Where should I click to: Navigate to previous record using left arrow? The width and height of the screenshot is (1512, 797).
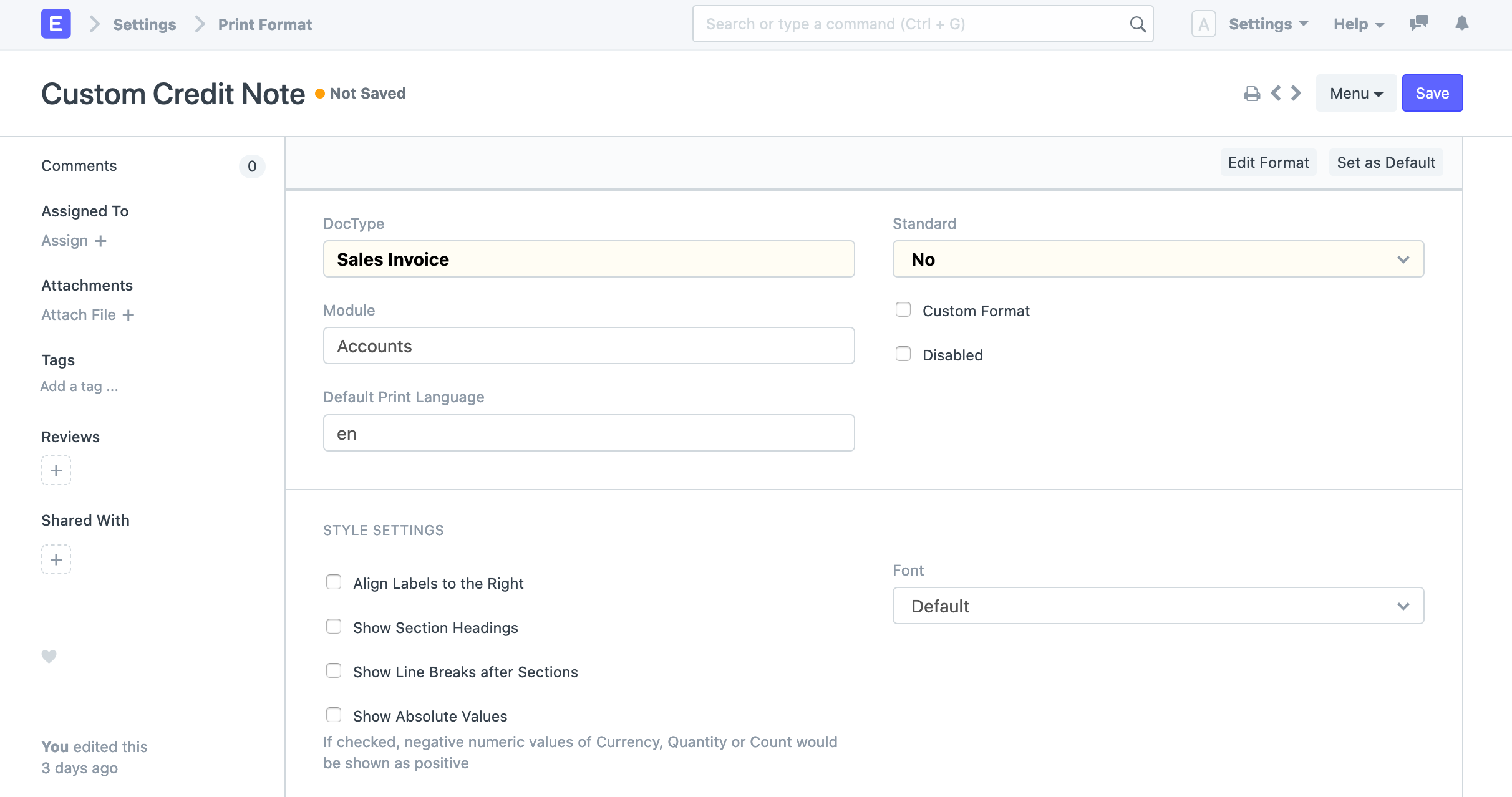click(1276, 93)
